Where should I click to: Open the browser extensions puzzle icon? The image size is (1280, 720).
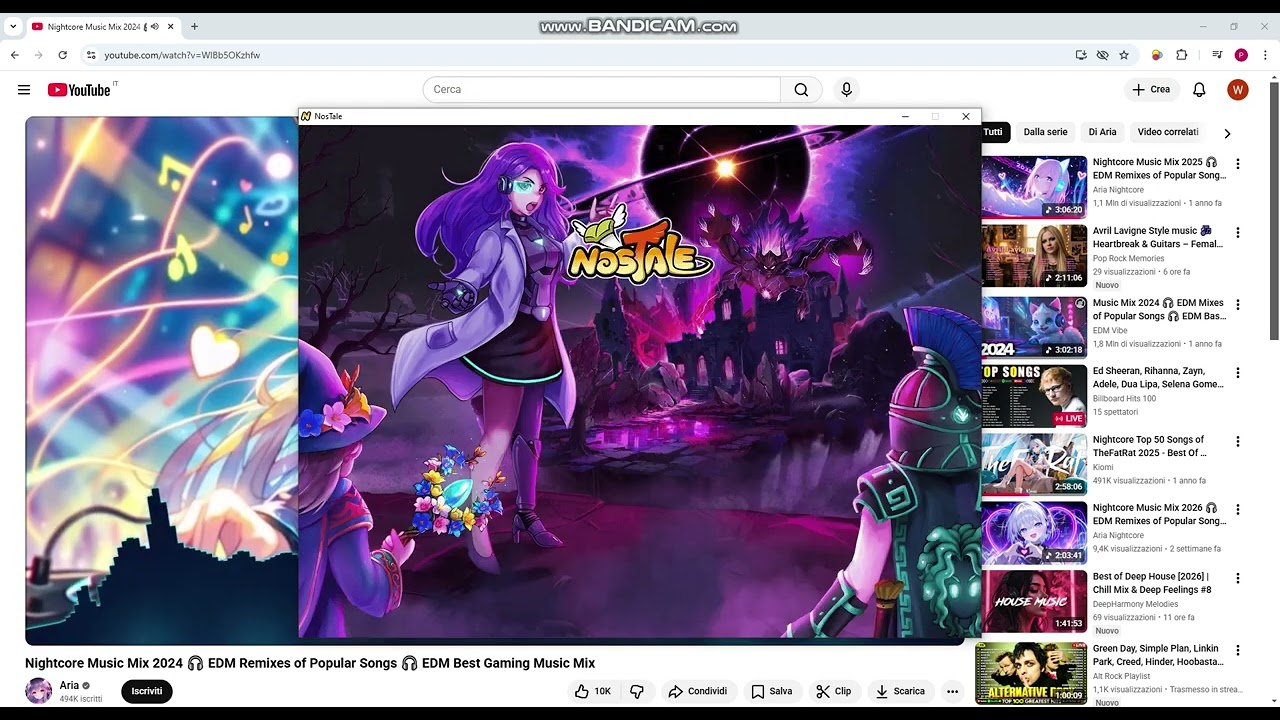click(1182, 55)
